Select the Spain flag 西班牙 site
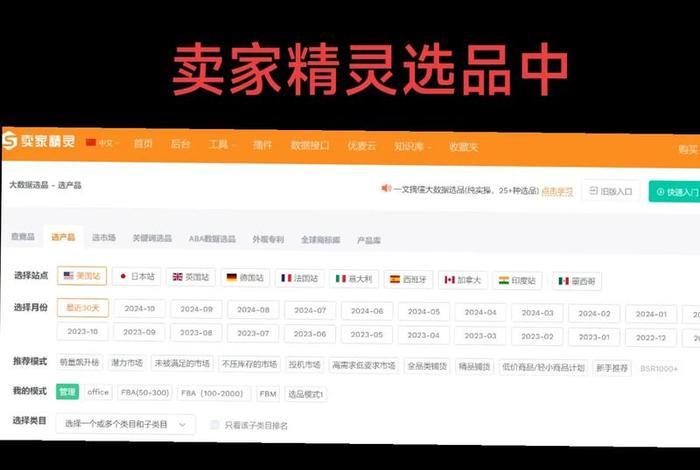 point(408,279)
